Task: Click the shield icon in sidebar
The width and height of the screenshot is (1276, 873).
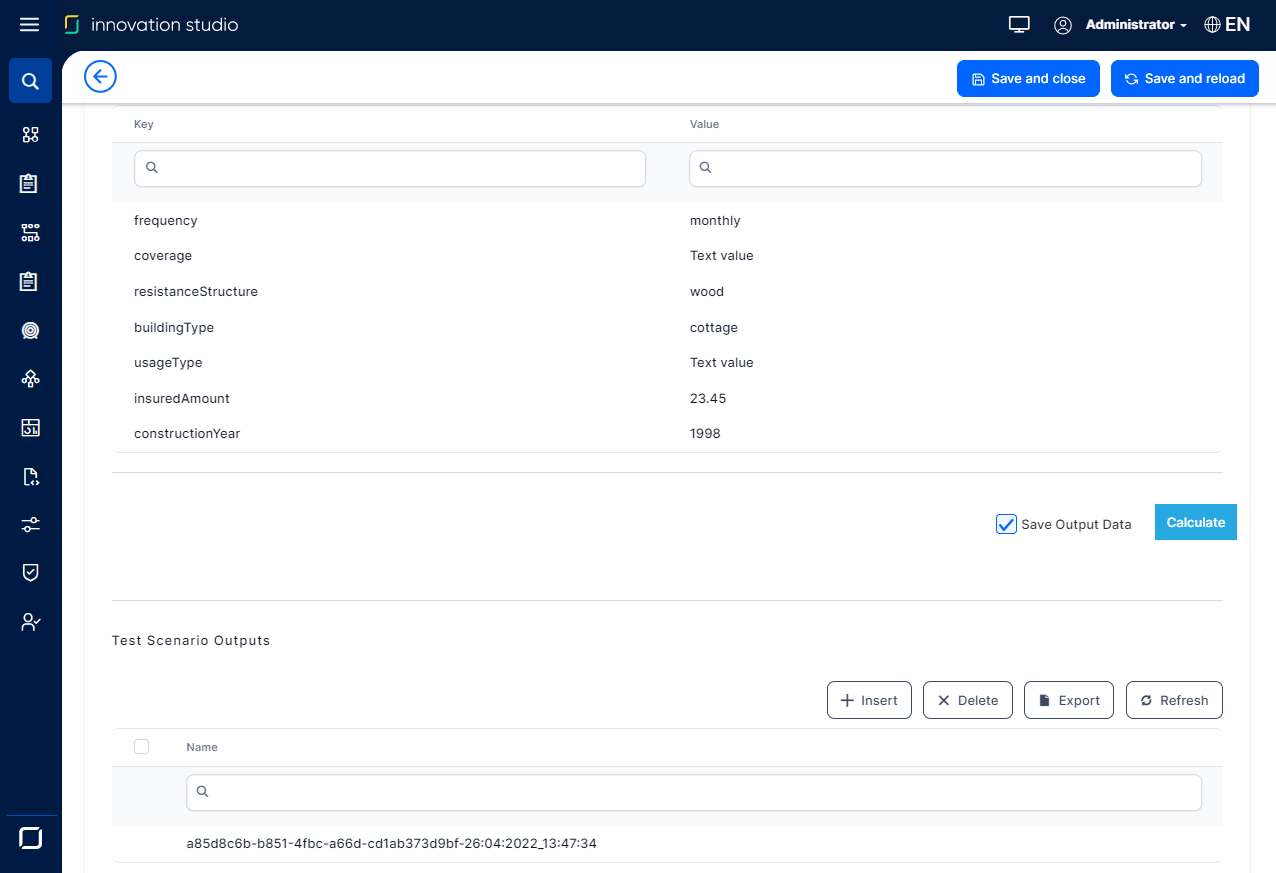Action: (30, 572)
